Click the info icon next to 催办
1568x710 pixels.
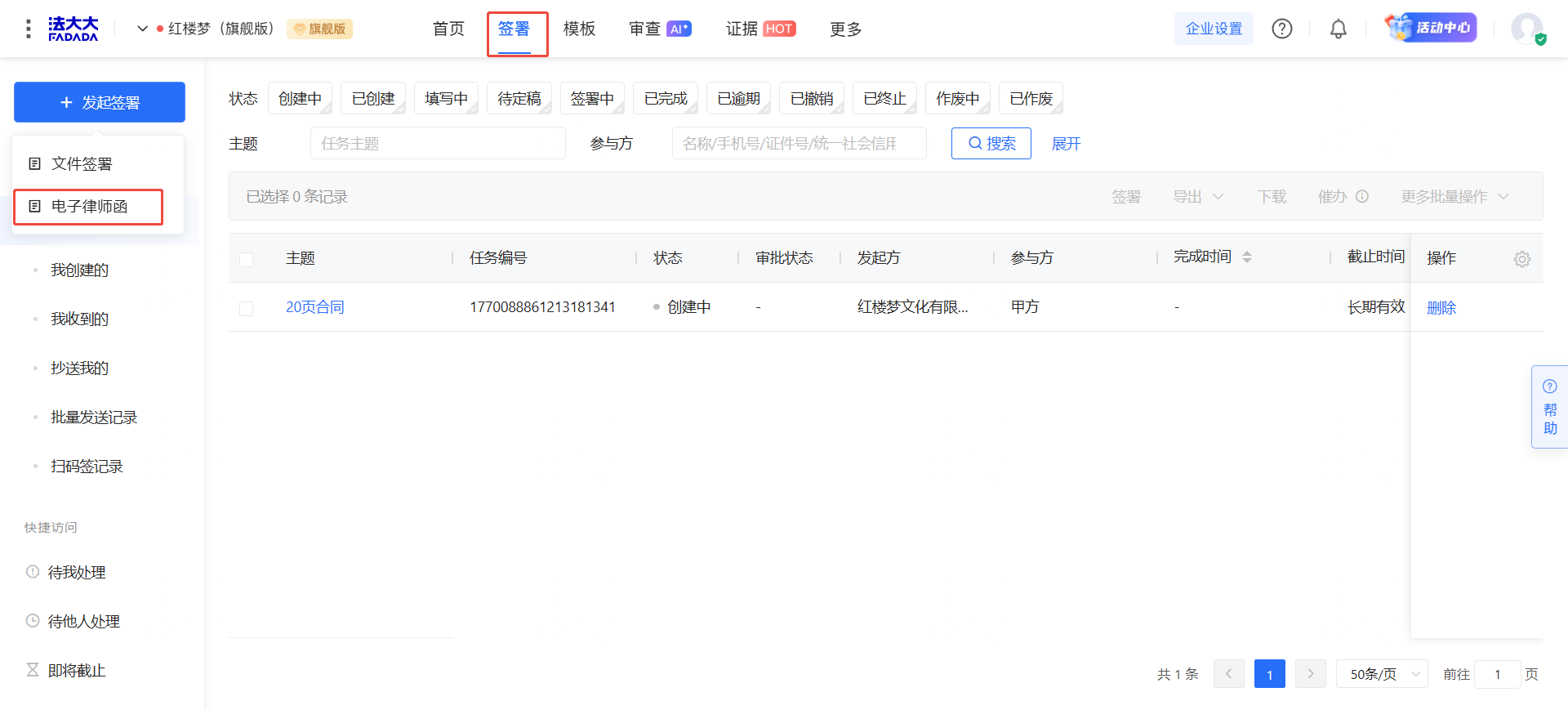(x=1362, y=197)
